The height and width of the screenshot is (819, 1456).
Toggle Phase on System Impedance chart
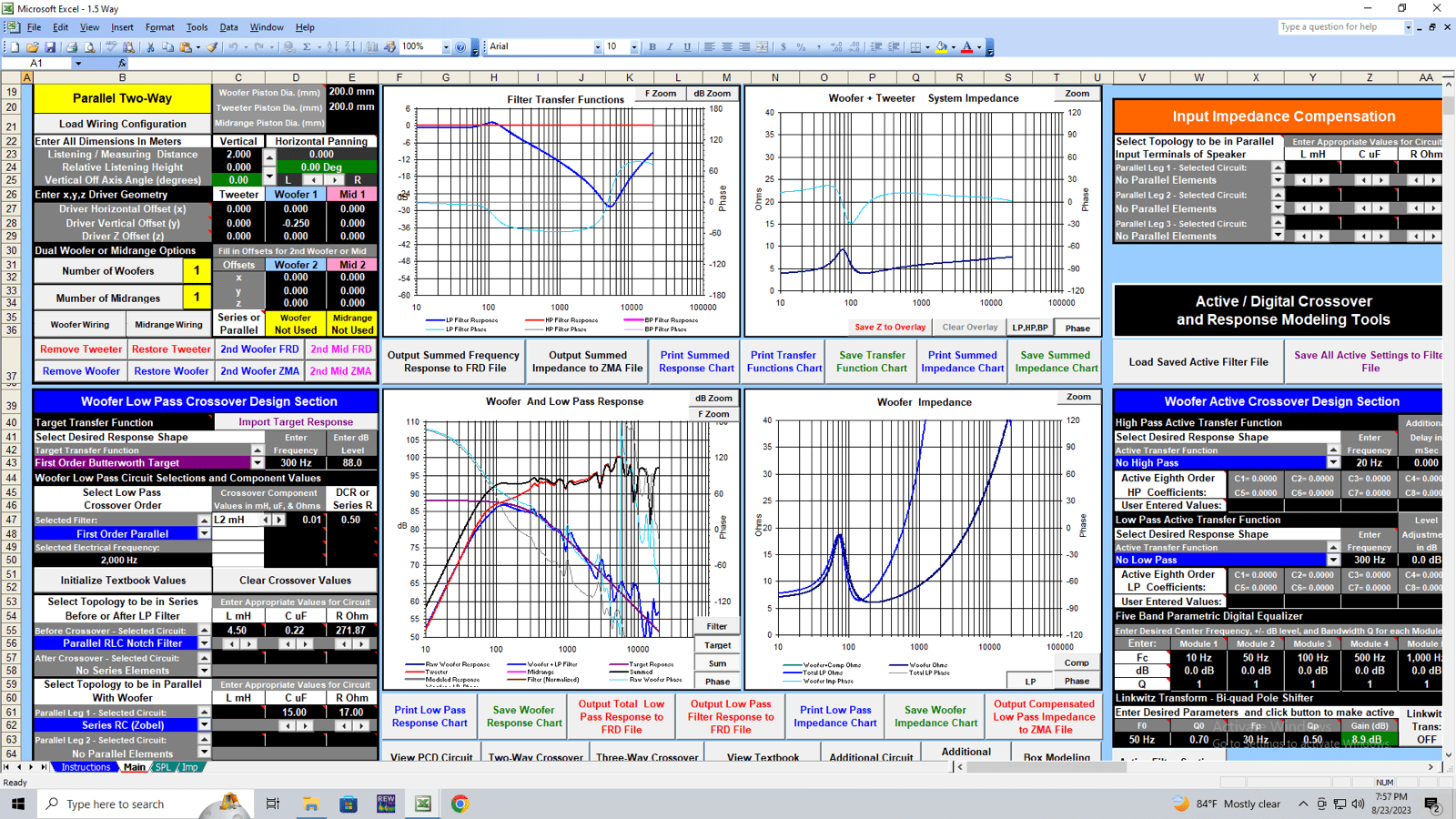tap(1077, 328)
